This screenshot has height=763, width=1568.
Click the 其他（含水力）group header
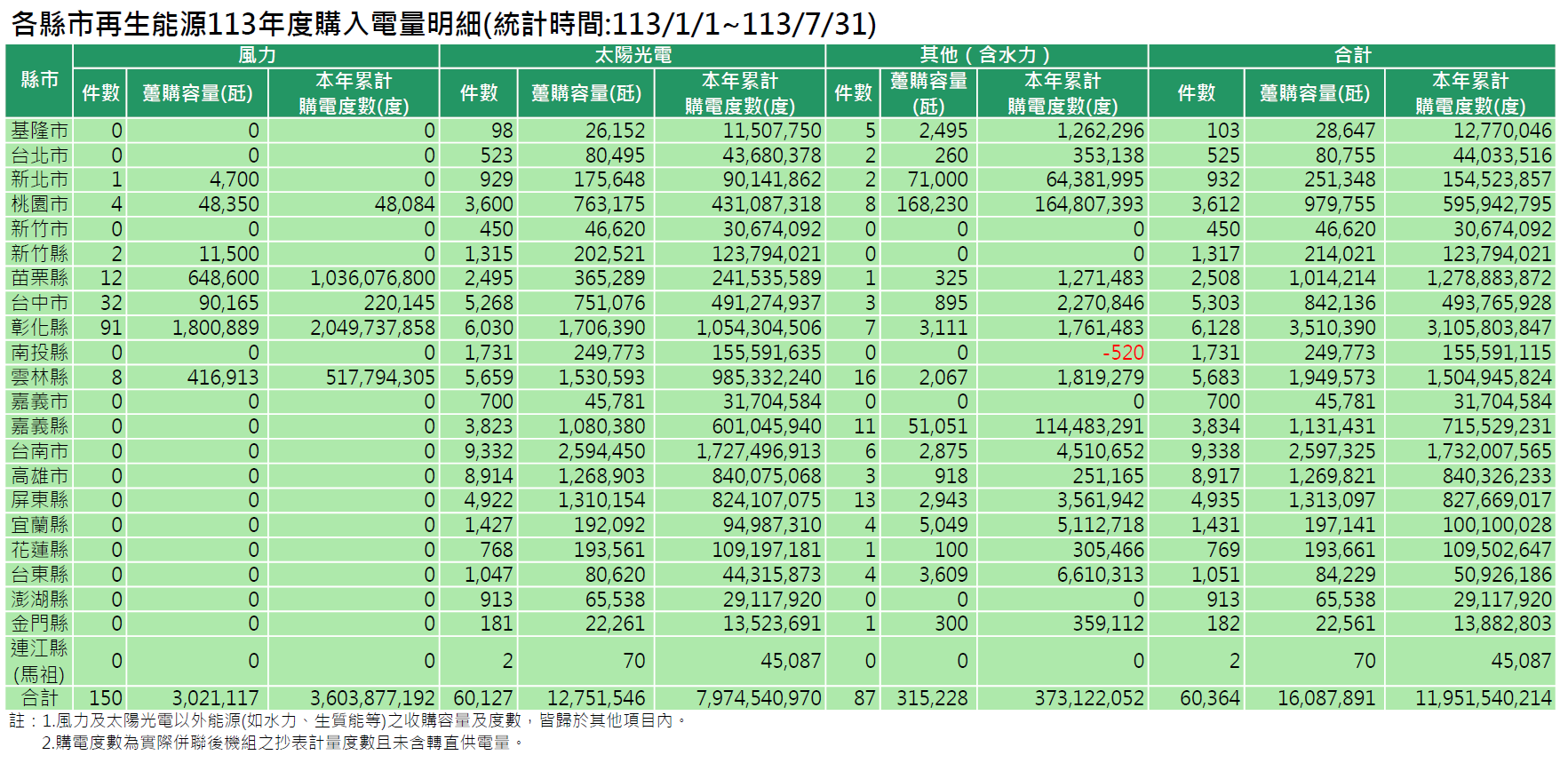coord(986,55)
